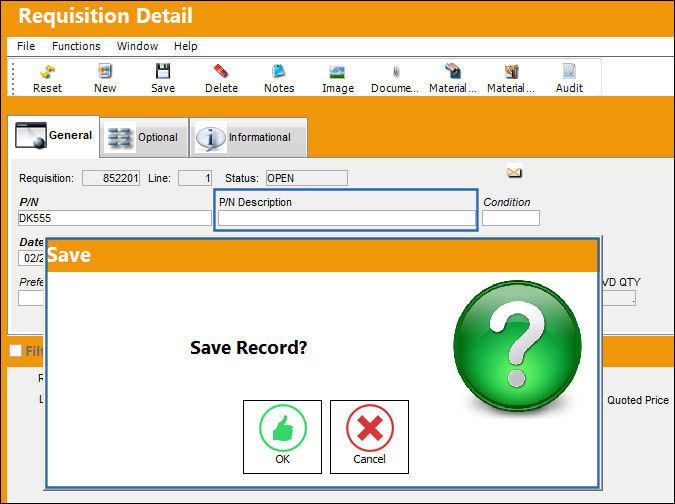The height and width of the screenshot is (504, 675).
Task: Switch to the General tab
Action: [54, 136]
